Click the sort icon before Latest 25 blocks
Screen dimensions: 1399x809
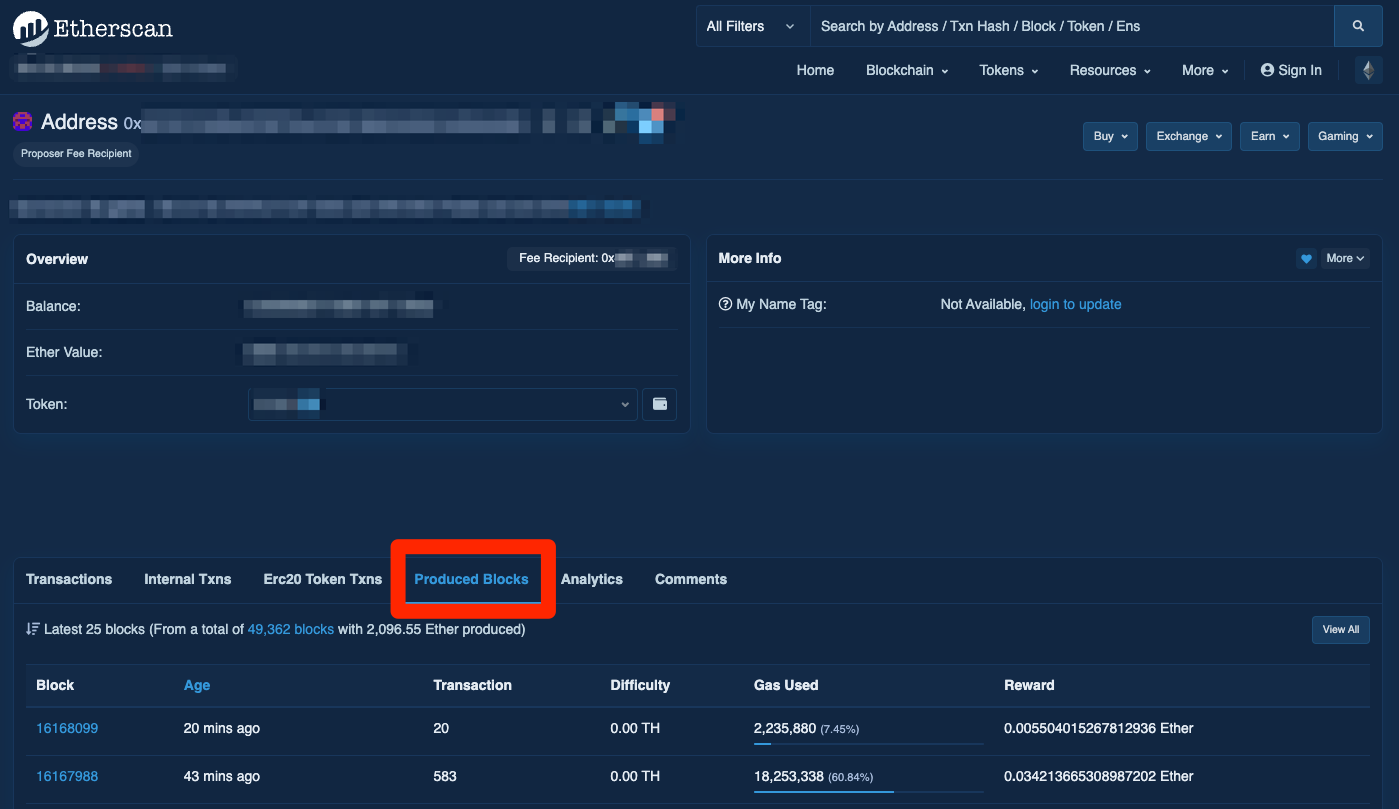pyautogui.click(x=33, y=629)
